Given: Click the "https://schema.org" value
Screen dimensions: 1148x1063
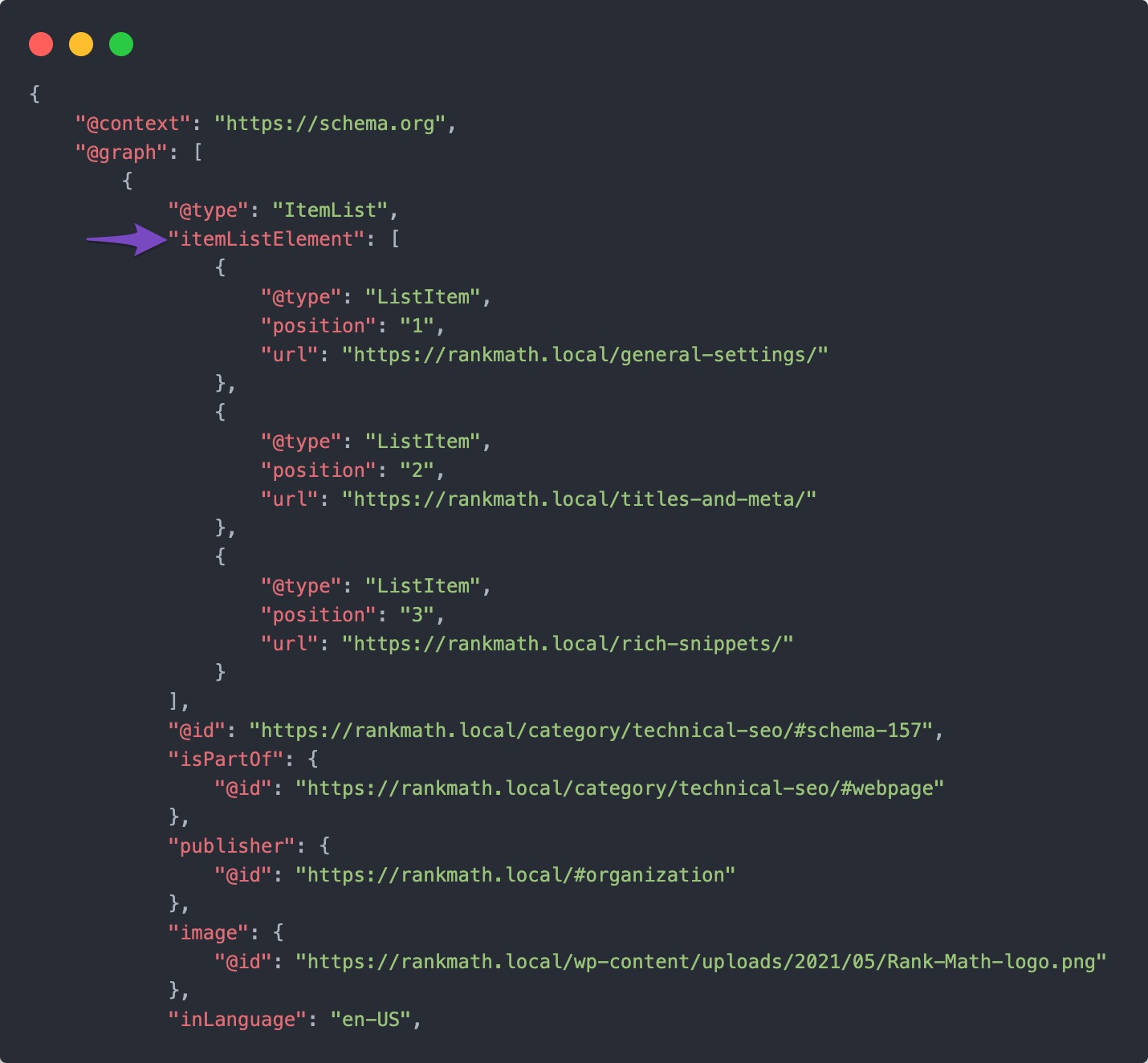Looking at the screenshot, I should coord(329,124).
